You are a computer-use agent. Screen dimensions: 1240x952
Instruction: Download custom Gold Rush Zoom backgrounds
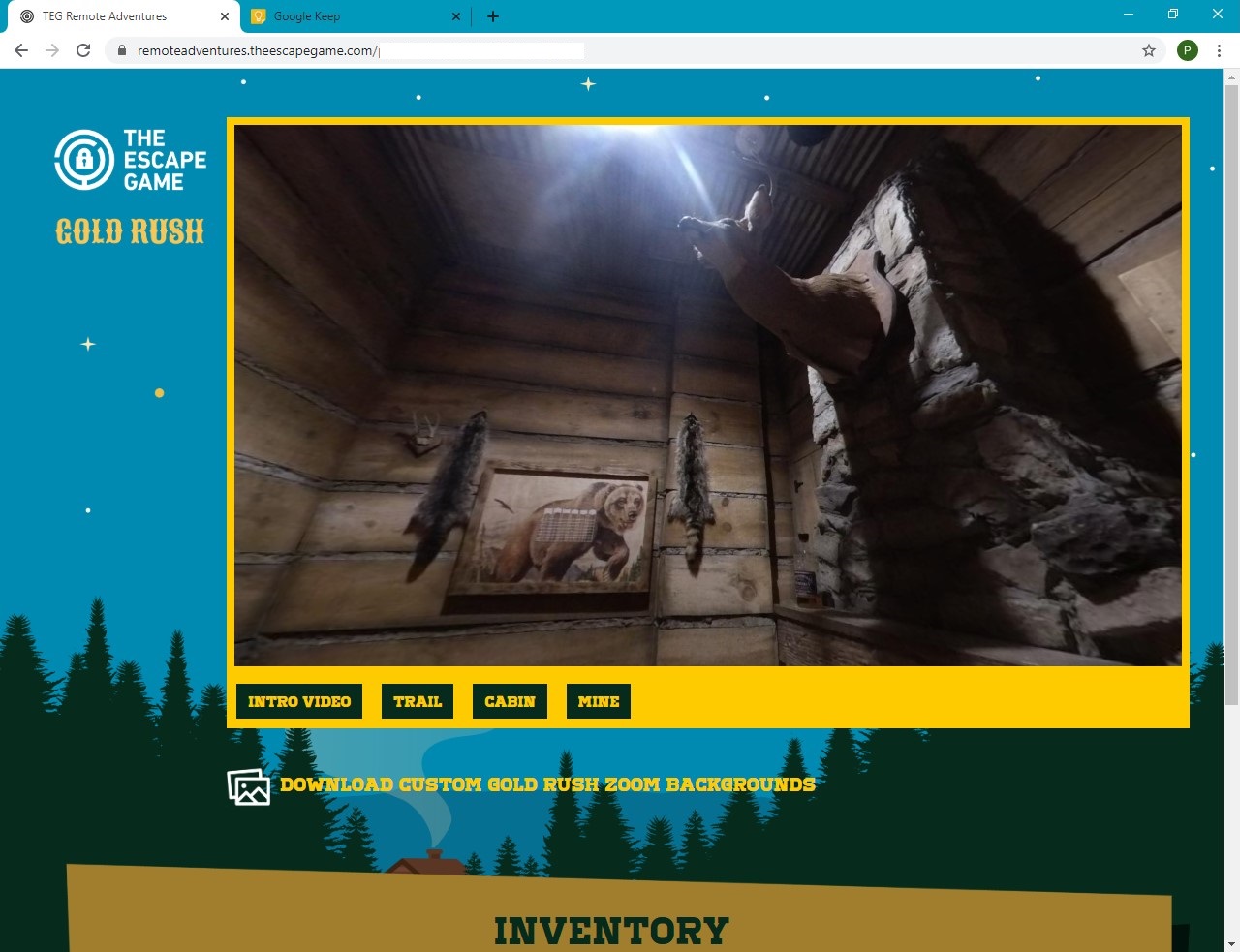click(x=547, y=784)
